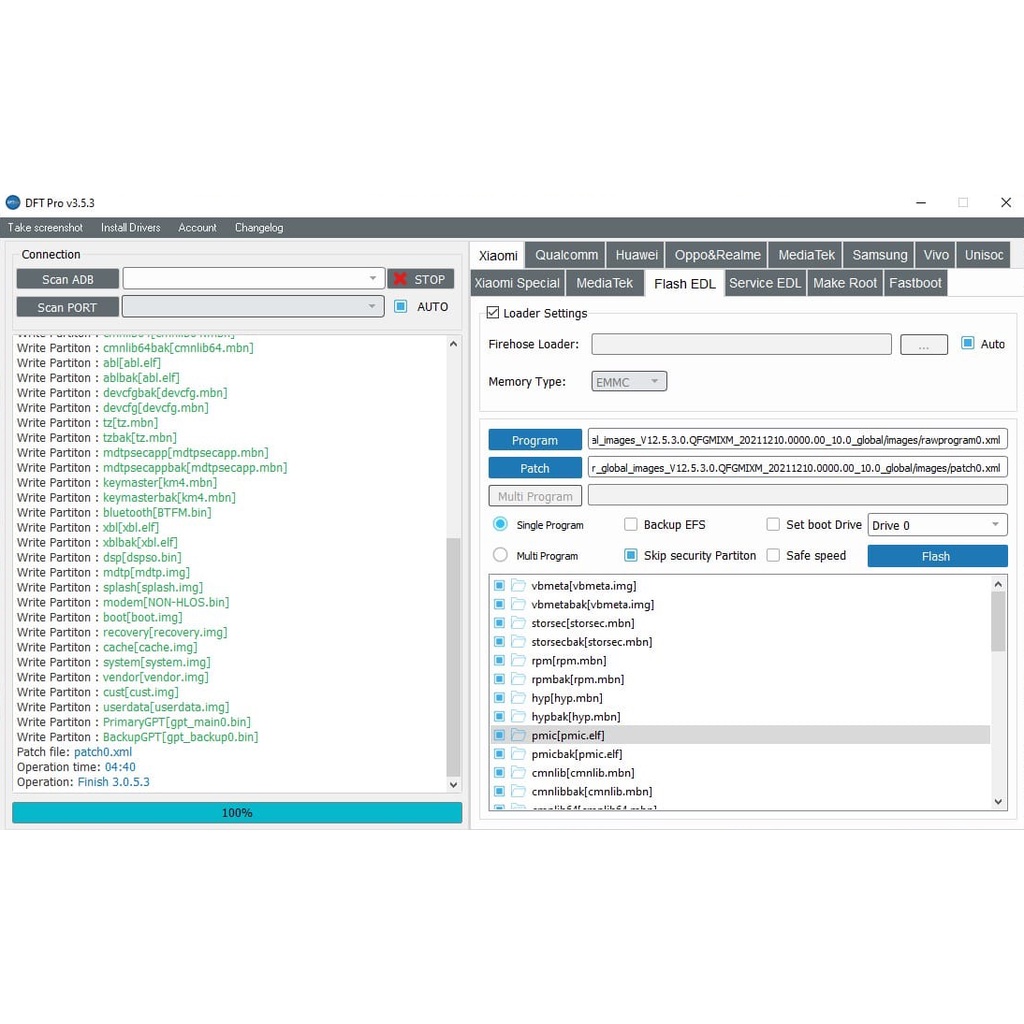The width and height of the screenshot is (1024, 1024).
Task: Click the Firehose Loader path field
Action: pos(741,344)
